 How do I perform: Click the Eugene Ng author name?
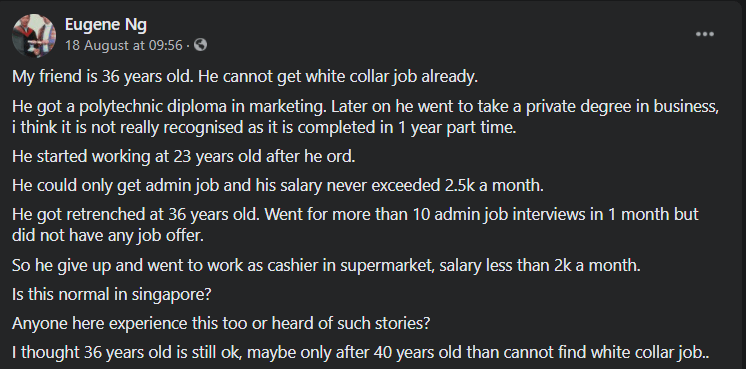(x=106, y=24)
